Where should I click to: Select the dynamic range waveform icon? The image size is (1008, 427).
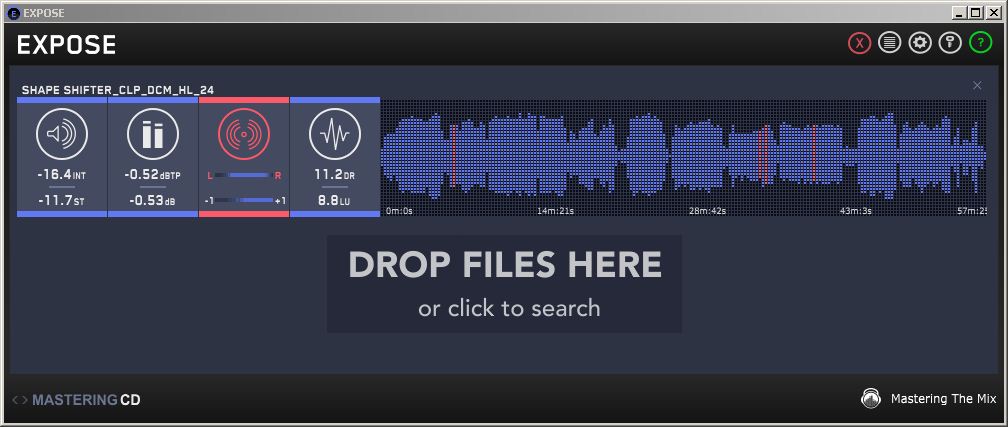click(334, 134)
